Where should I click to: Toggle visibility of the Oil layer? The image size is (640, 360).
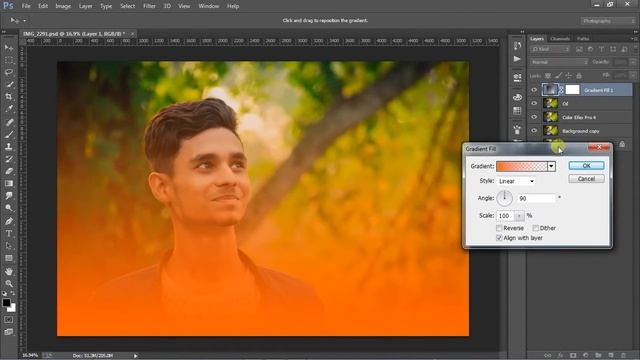pos(534,103)
